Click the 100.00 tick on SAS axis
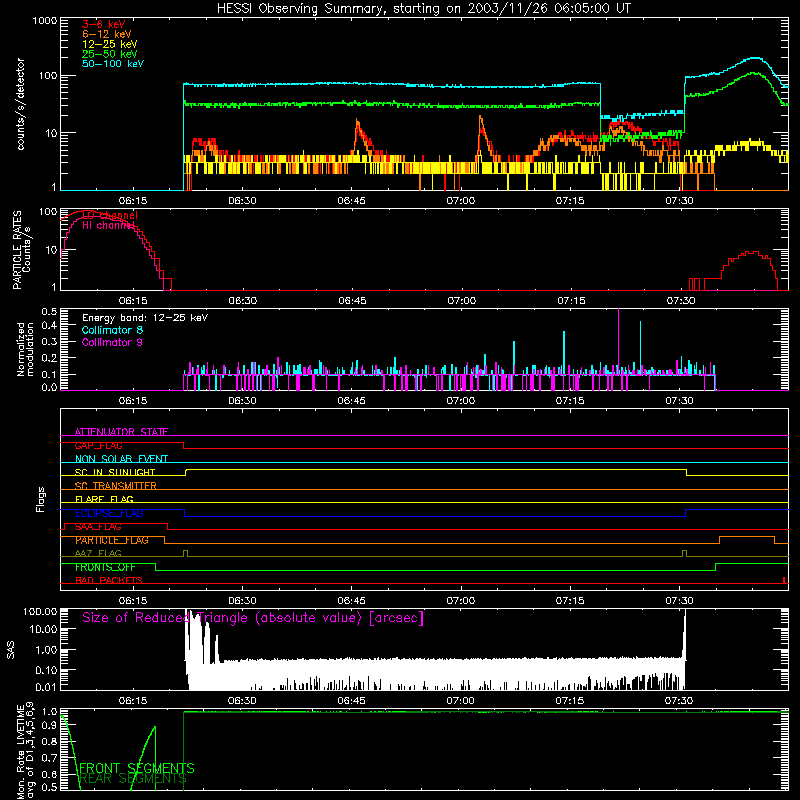 point(40,612)
